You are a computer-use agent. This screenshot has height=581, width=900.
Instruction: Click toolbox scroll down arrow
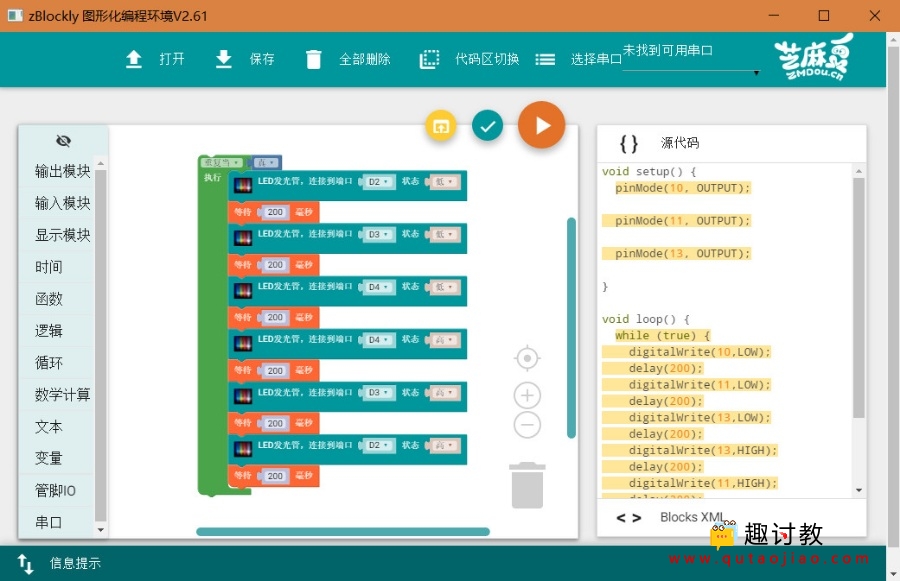(x=100, y=530)
